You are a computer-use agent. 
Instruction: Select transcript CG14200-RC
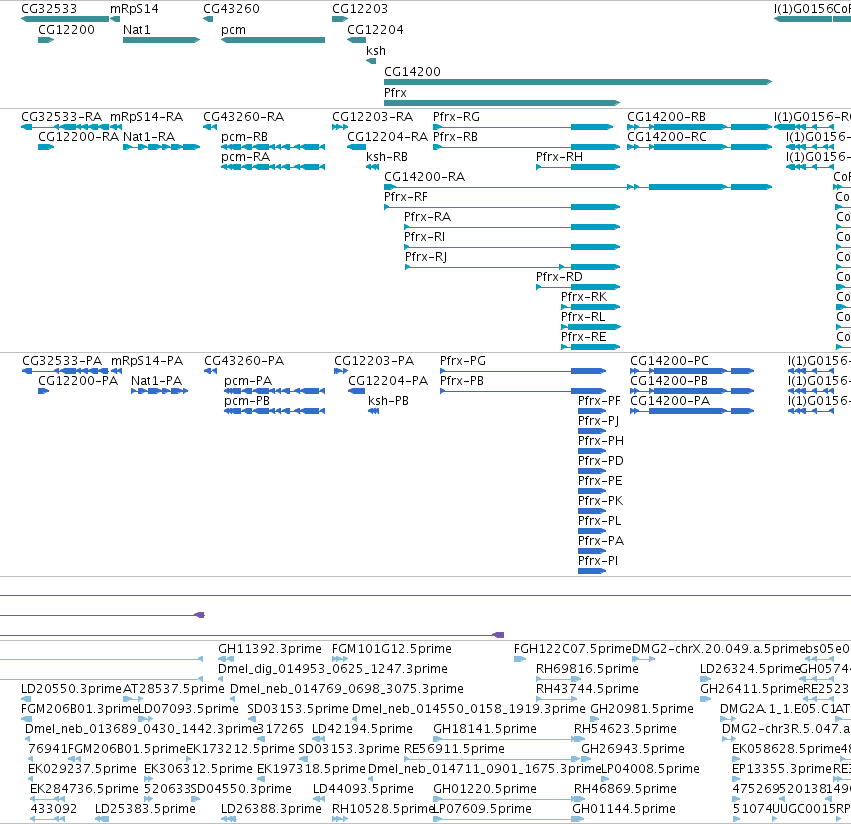(x=700, y=147)
